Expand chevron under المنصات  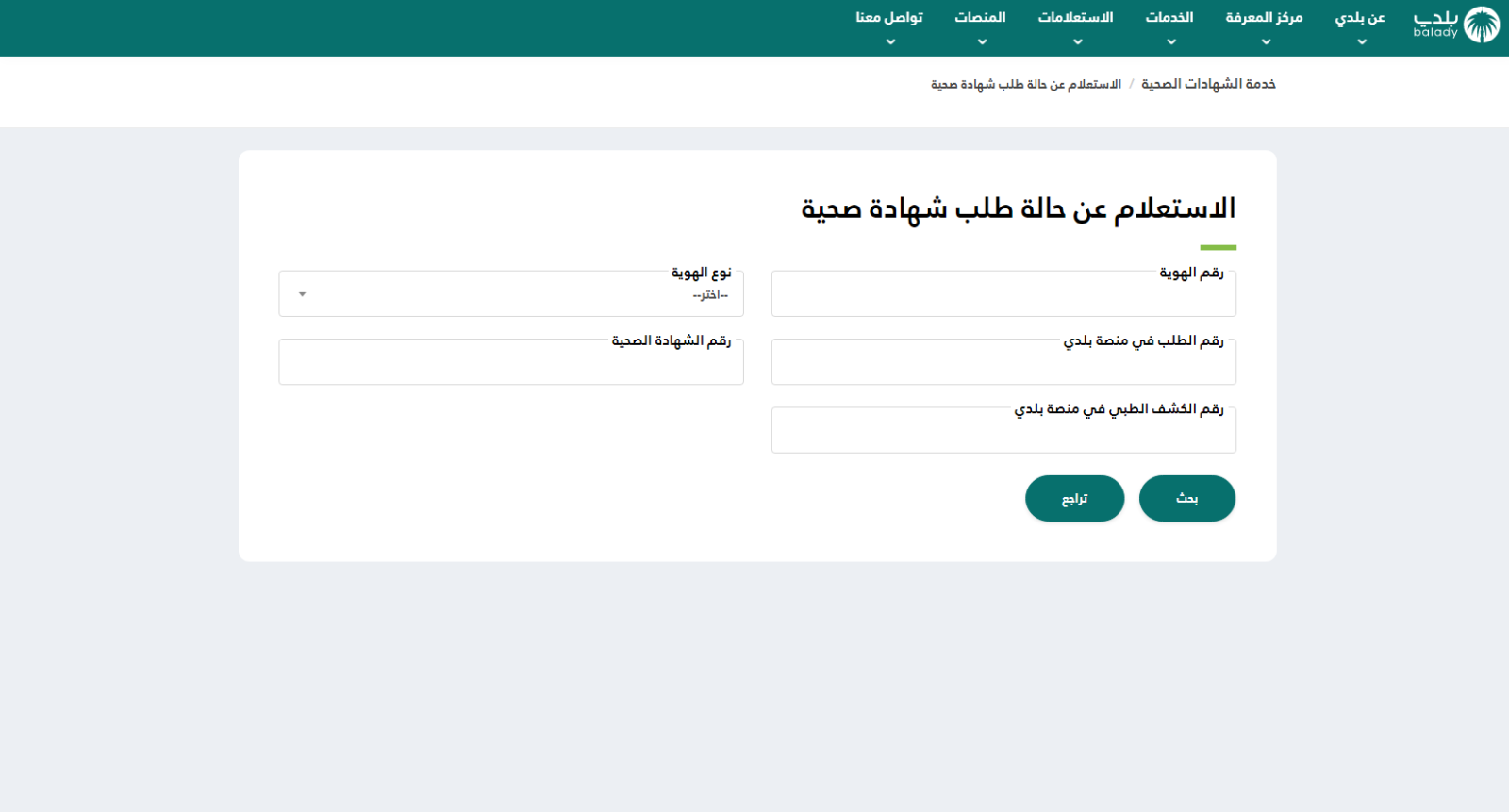[982, 41]
